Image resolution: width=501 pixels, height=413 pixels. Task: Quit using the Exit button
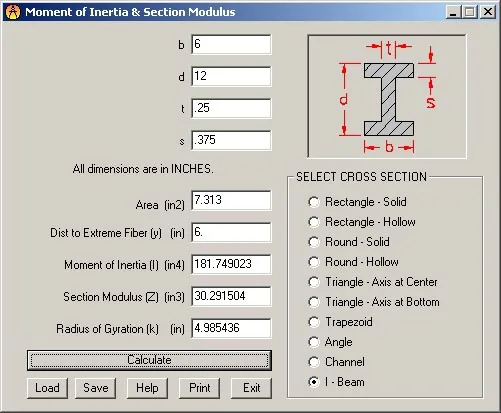click(251, 388)
